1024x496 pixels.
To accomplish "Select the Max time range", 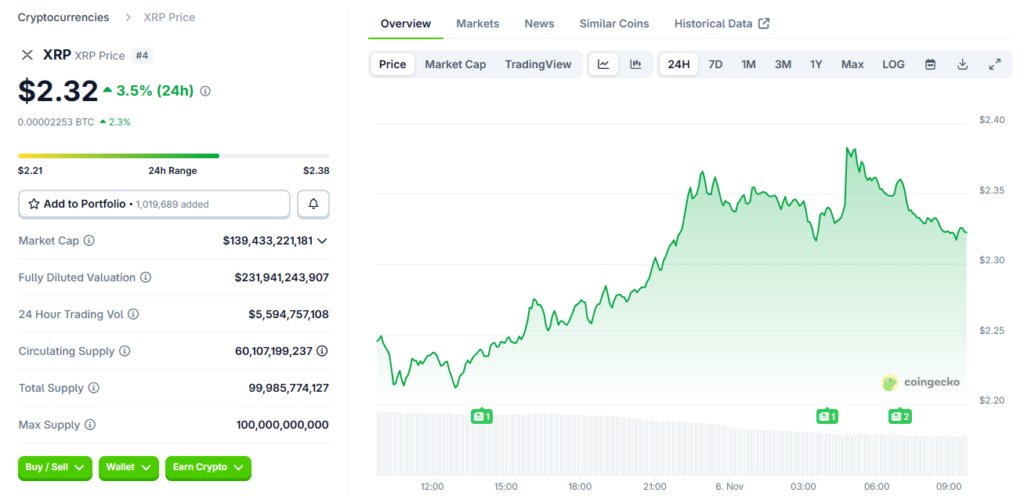I will [x=852, y=64].
